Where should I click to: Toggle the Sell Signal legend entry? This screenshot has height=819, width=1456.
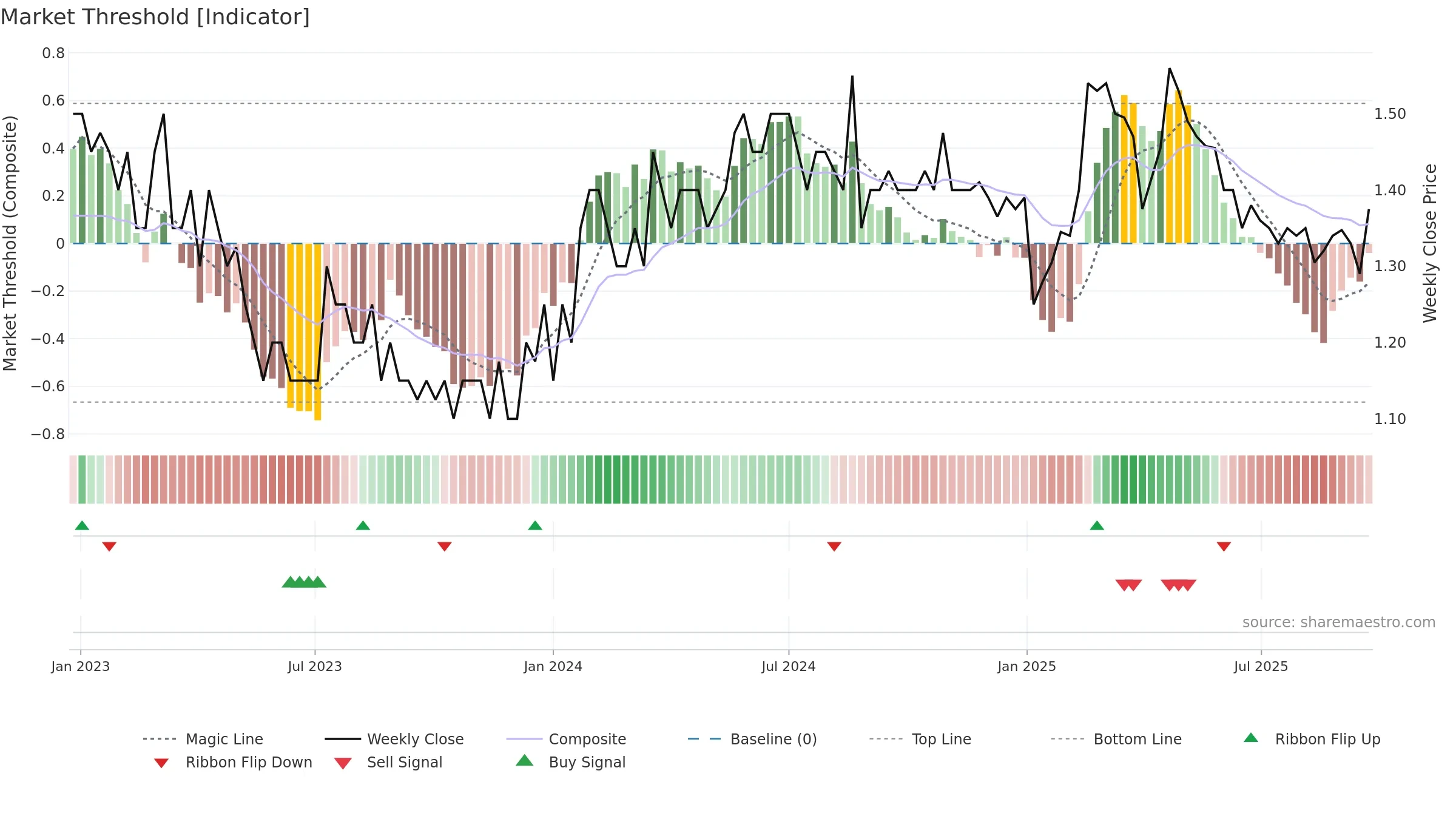[388, 762]
